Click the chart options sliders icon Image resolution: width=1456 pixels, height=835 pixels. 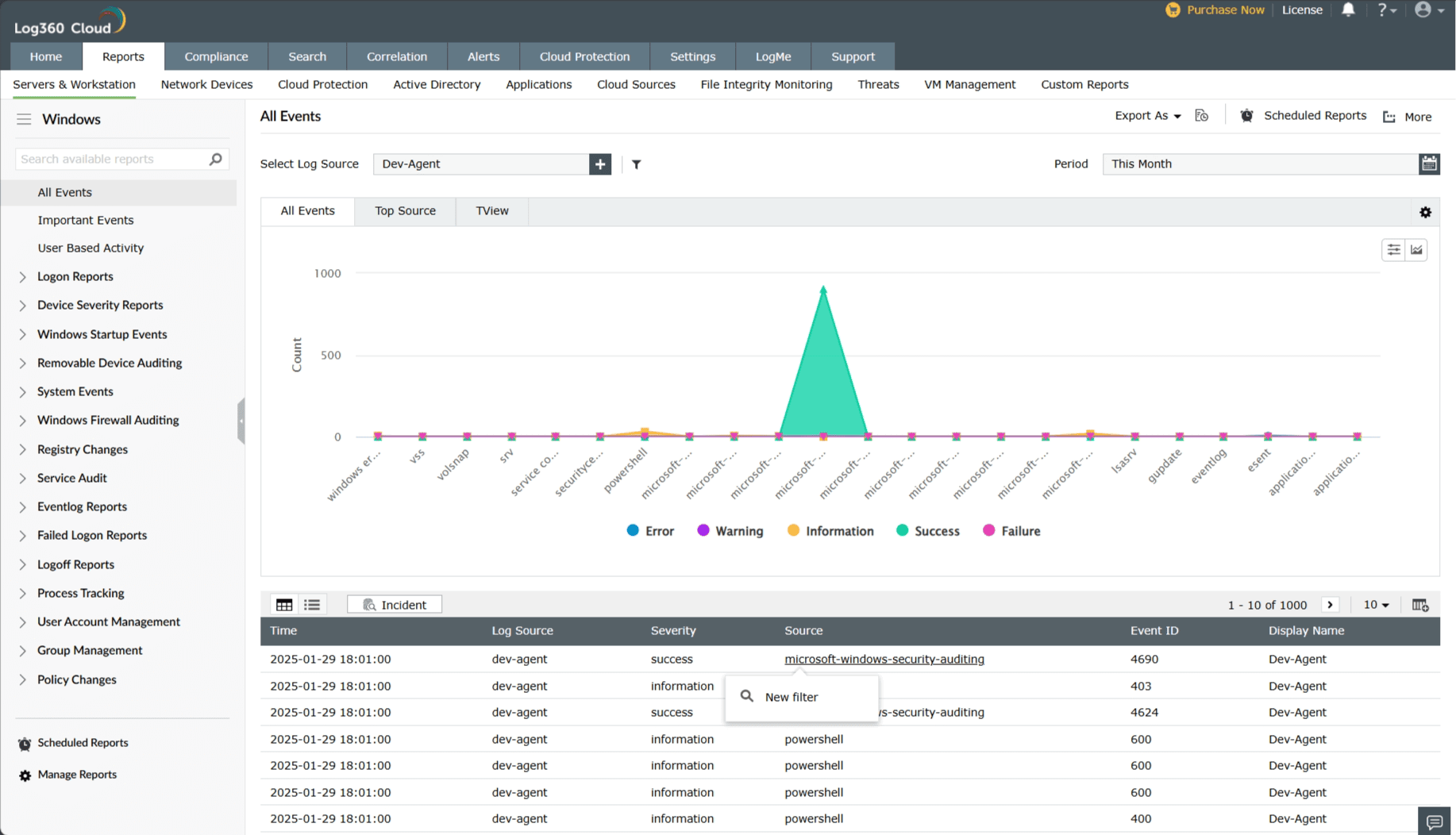tap(1393, 250)
